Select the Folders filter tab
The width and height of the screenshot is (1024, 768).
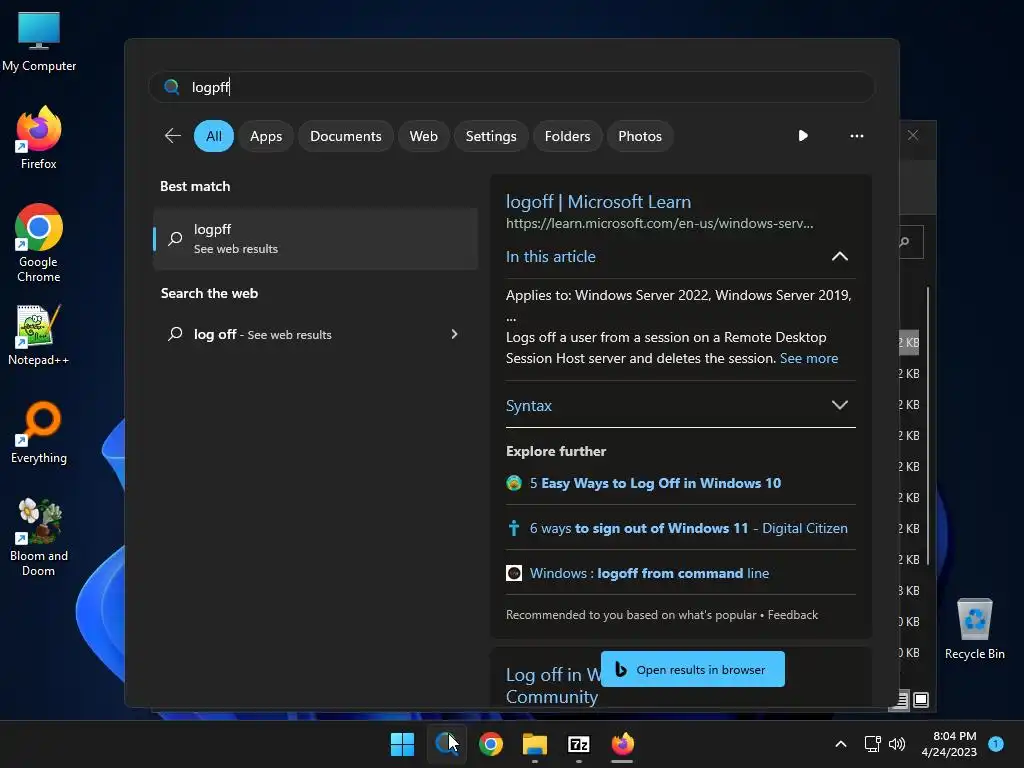[x=567, y=136]
